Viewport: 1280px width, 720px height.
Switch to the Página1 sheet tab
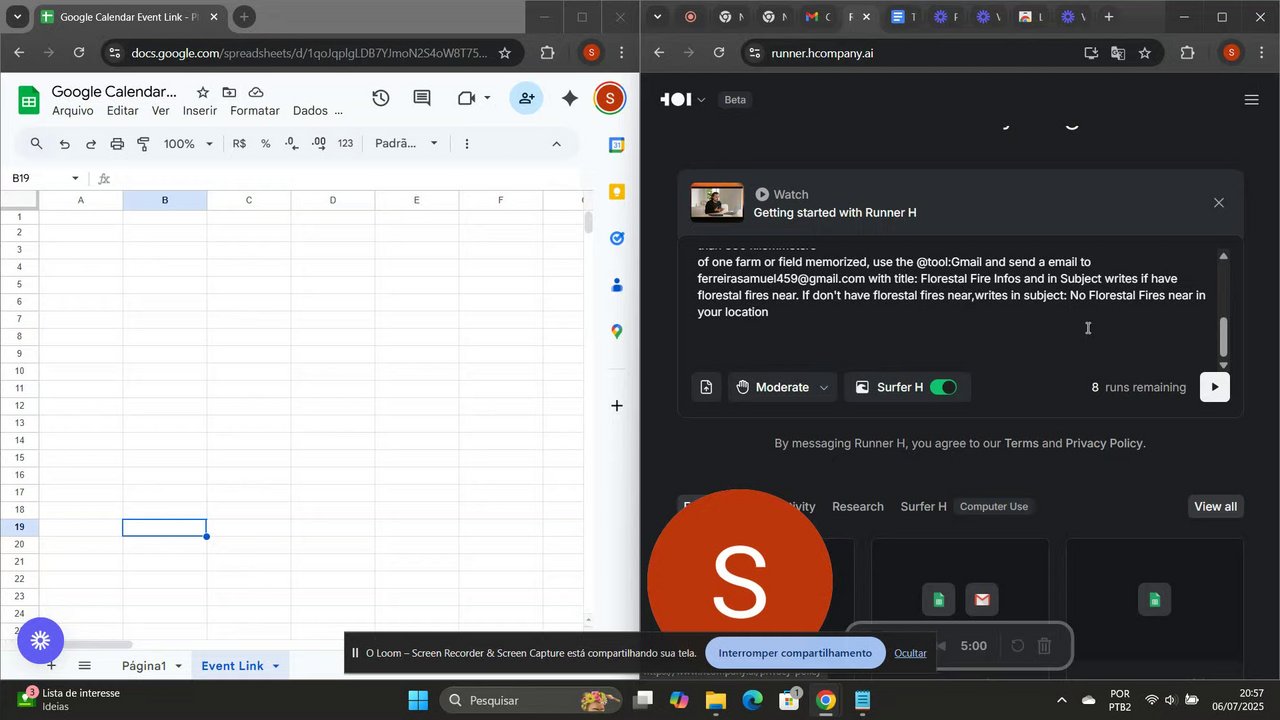[x=143, y=666]
